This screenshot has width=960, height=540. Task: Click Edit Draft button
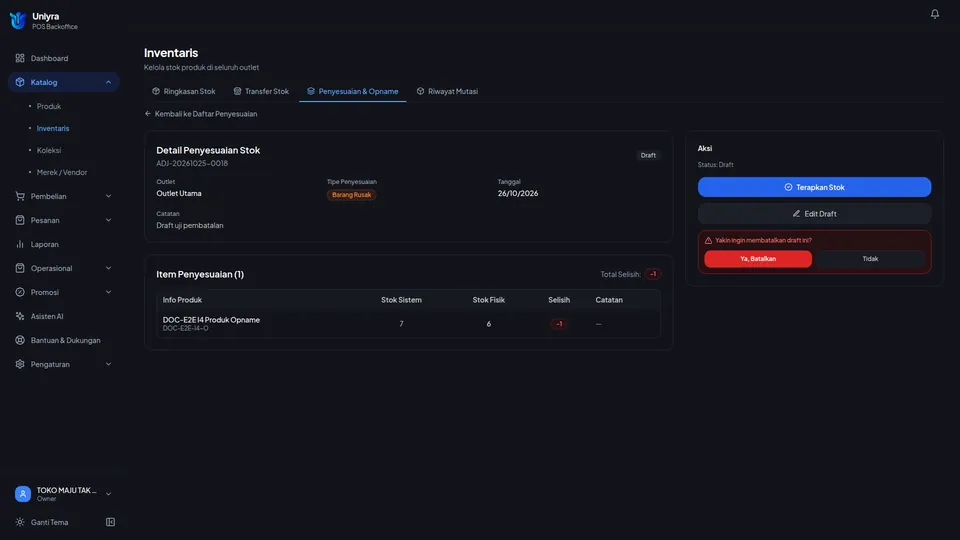coord(814,214)
